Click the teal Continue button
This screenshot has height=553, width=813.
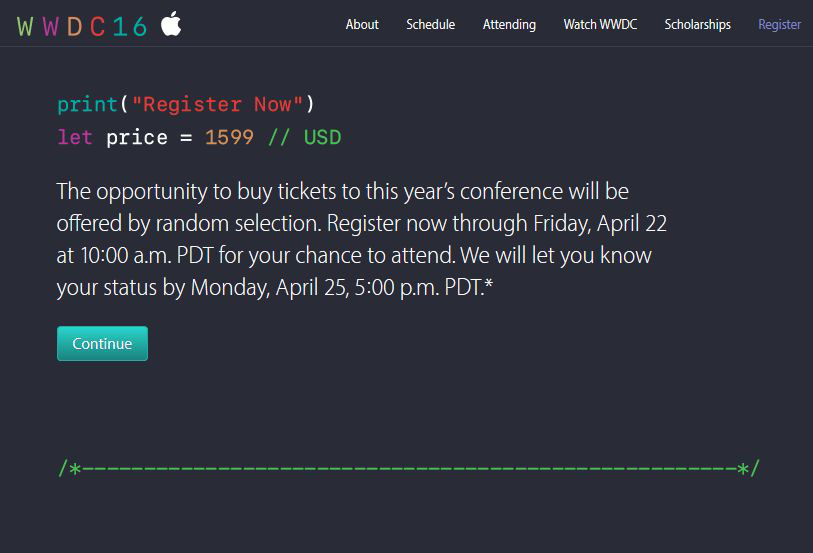click(x=102, y=343)
